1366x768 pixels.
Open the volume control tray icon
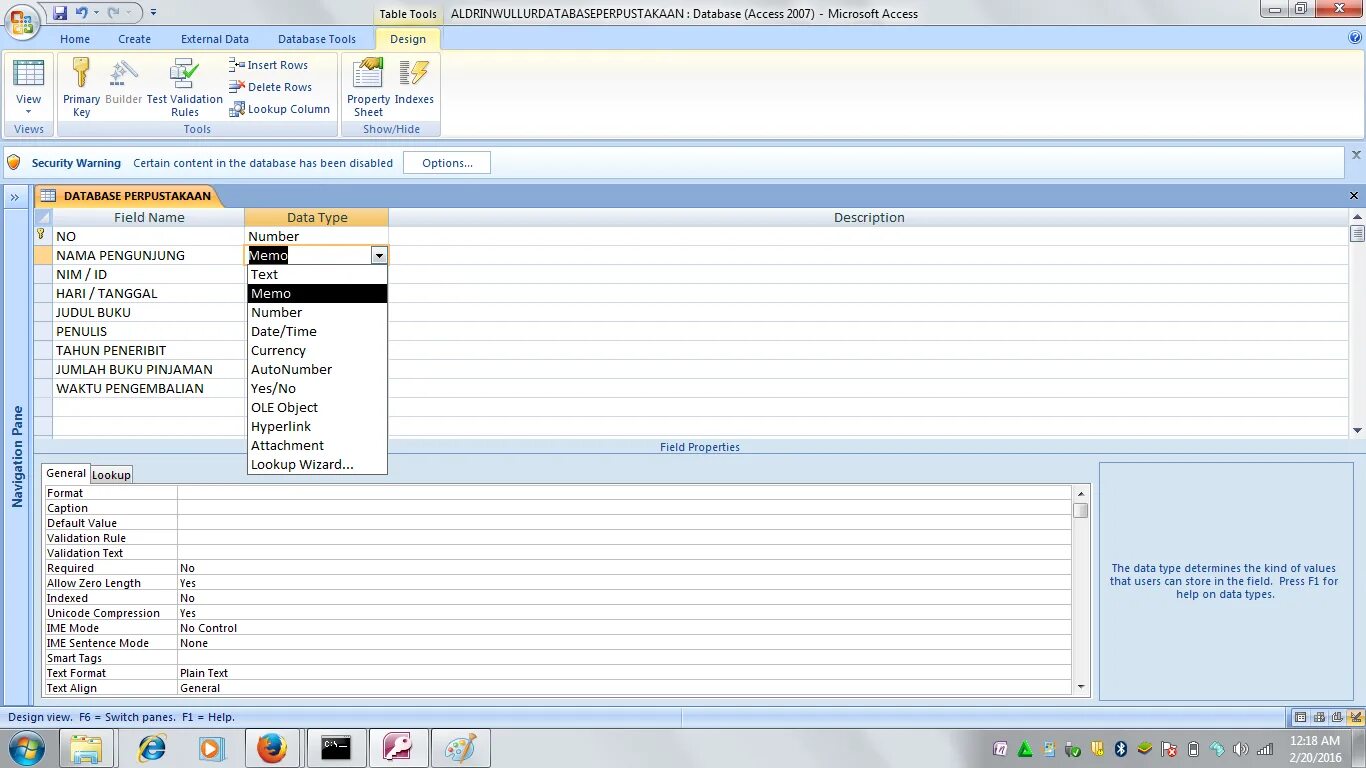(x=1241, y=749)
